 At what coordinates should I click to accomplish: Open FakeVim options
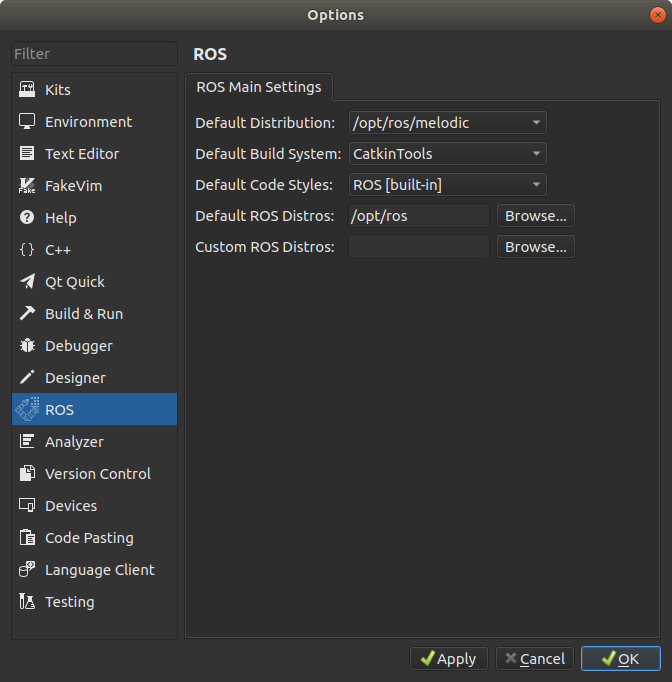pos(74,186)
